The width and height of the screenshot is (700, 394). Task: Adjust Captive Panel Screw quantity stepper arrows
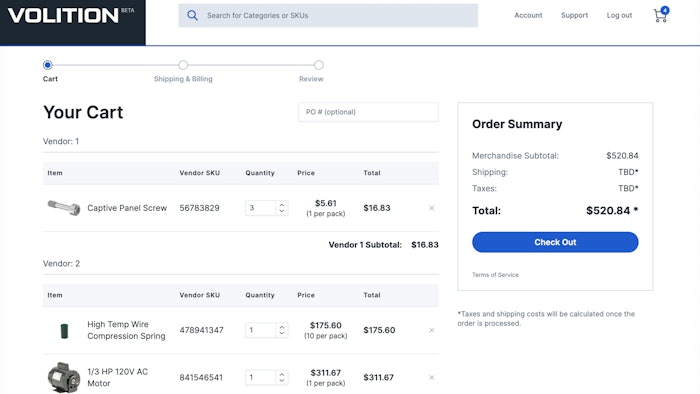[x=282, y=208]
